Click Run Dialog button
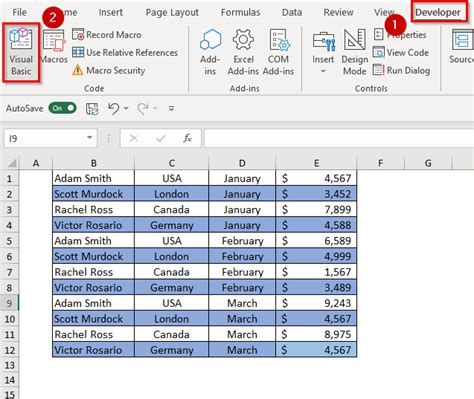474x399 pixels. [x=401, y=70]
